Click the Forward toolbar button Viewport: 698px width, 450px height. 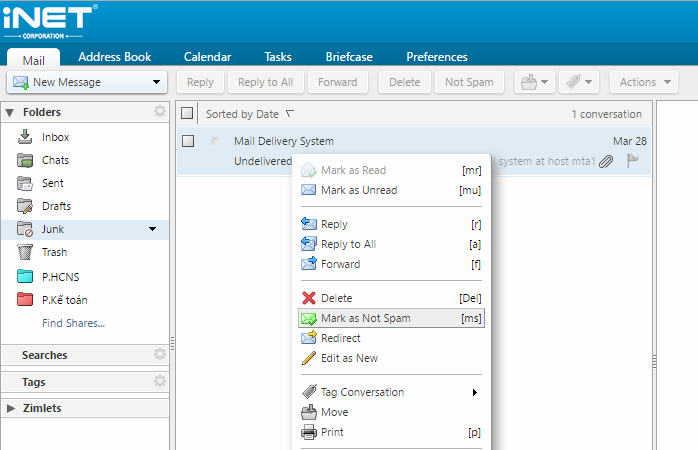click(x=338, y=82)
